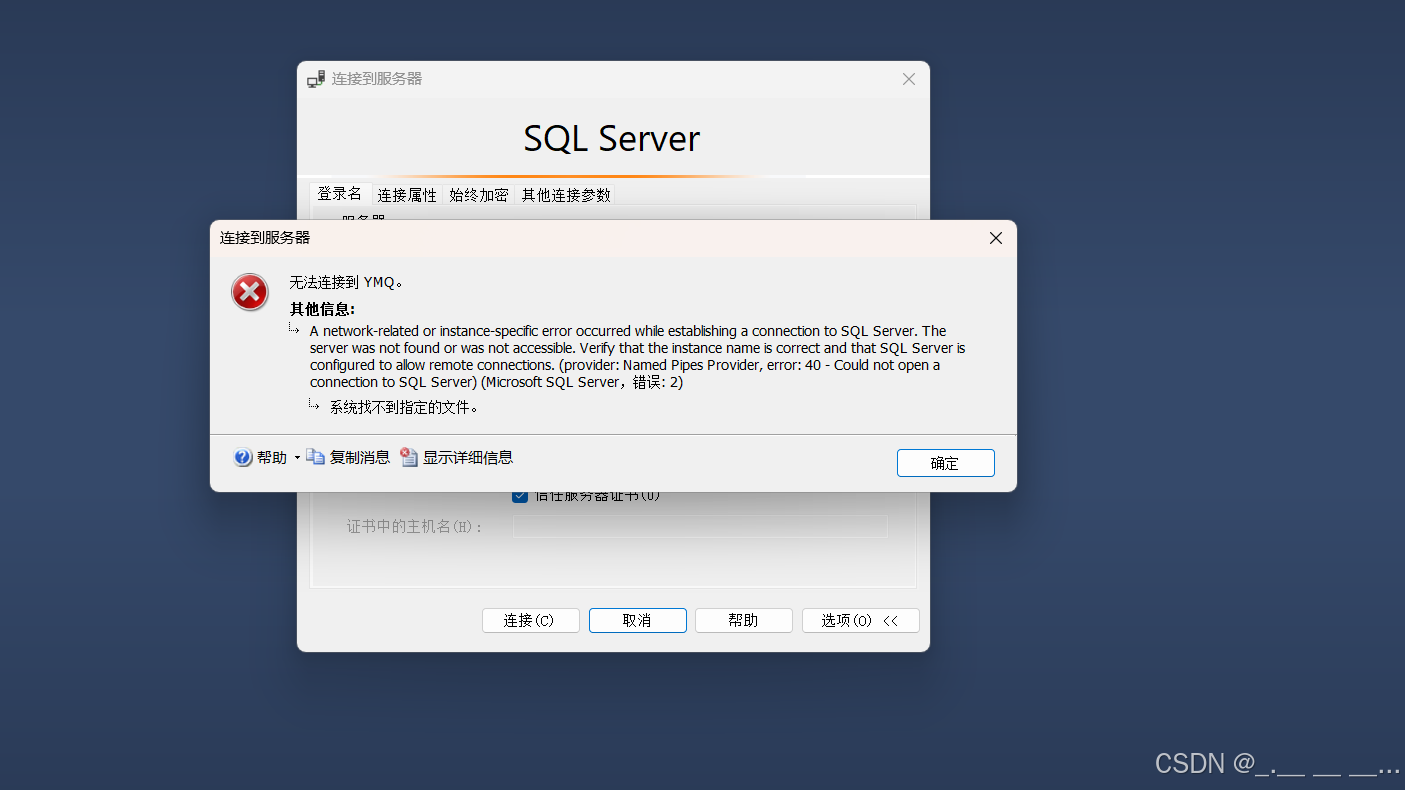Collapse options using the 选项(O) << button
Viewport: 1405px width, 790px height.
point(860,620)
